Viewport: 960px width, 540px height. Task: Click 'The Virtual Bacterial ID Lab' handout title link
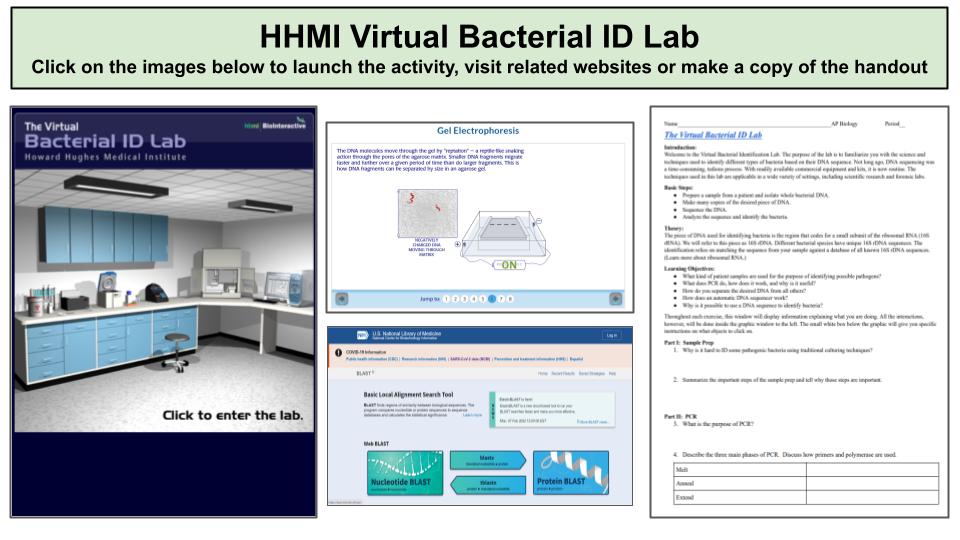coord(713,135)
